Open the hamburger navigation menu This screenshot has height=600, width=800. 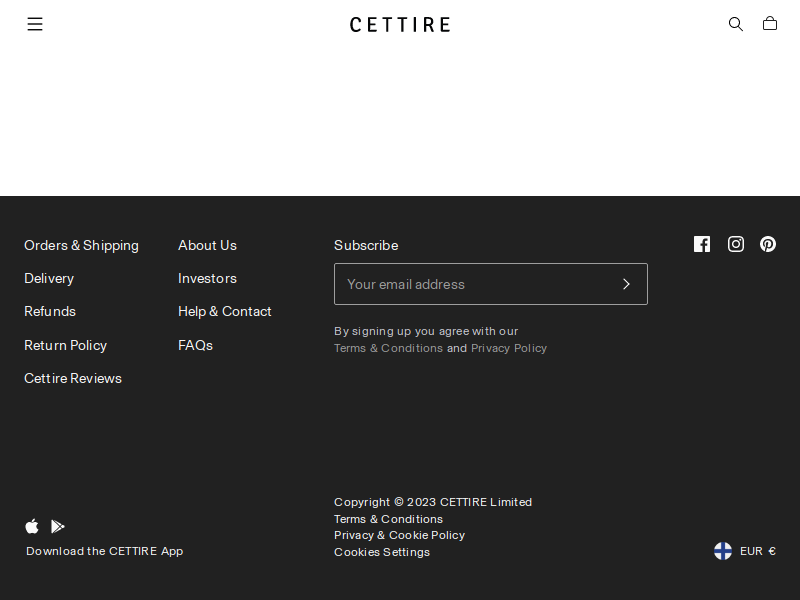(x=35, y=24)
